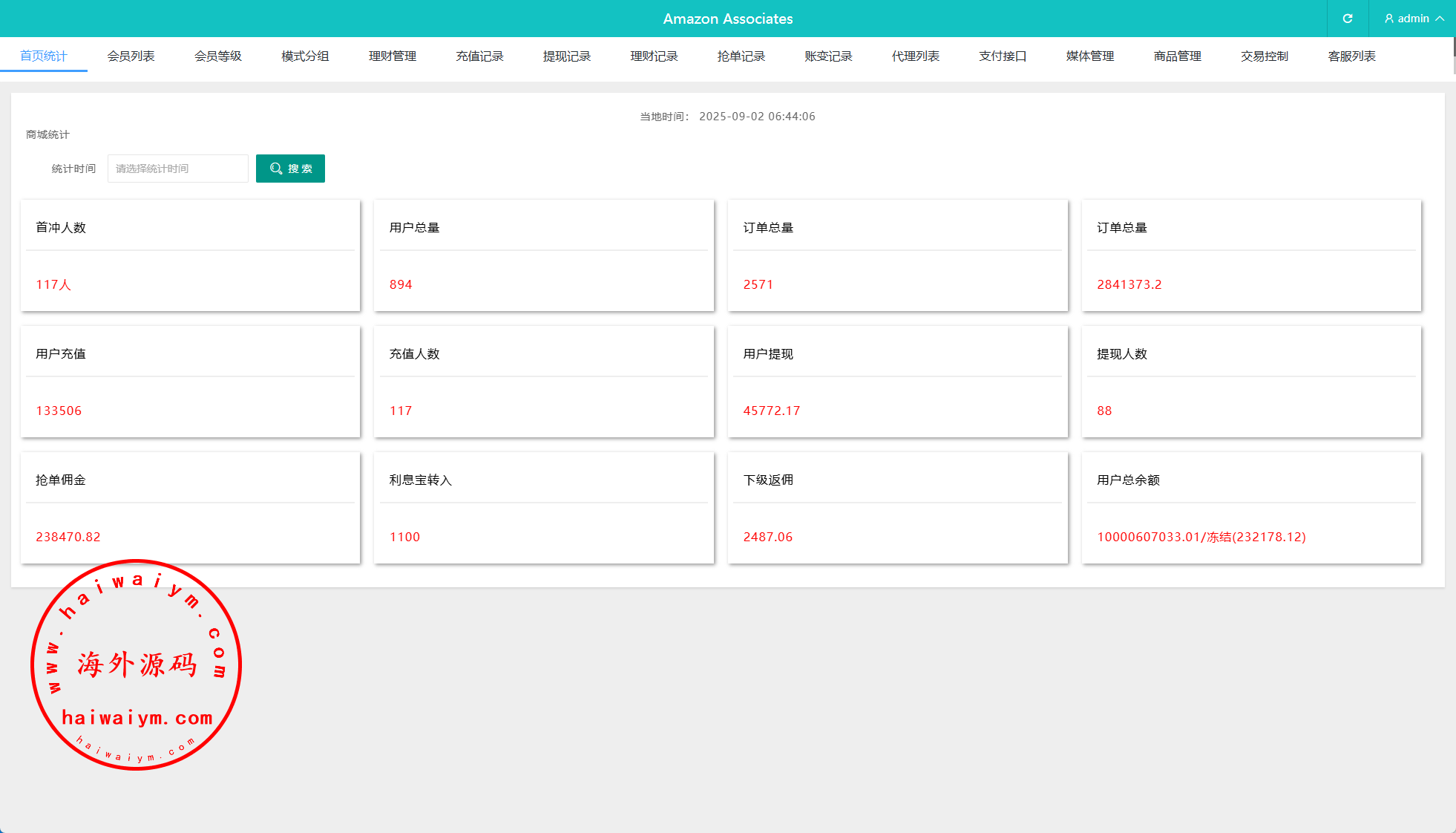Go to 理财管理 tab
The width and height of the screenshot is (1456, 833).
[x=392, y=56]
